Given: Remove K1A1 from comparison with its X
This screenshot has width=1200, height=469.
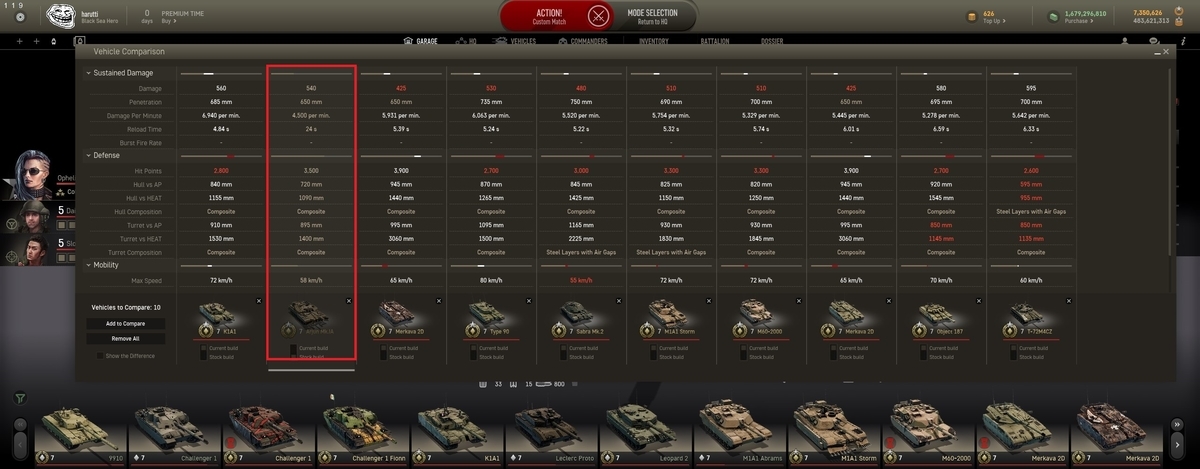Looking at the screenshot, I should pyautogui.click(x=259, y=300).
